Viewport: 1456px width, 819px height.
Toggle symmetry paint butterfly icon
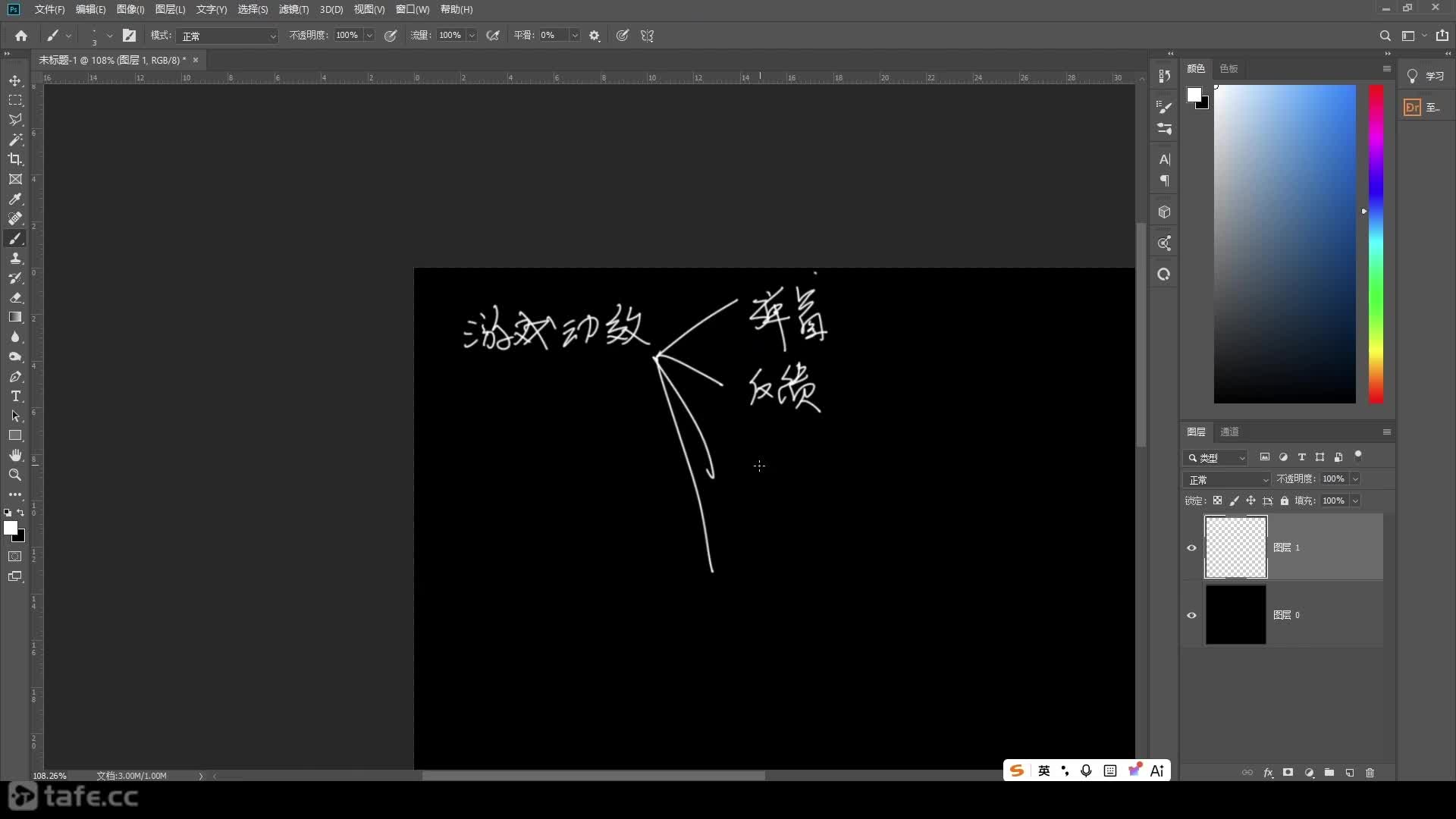coord(647,36)
